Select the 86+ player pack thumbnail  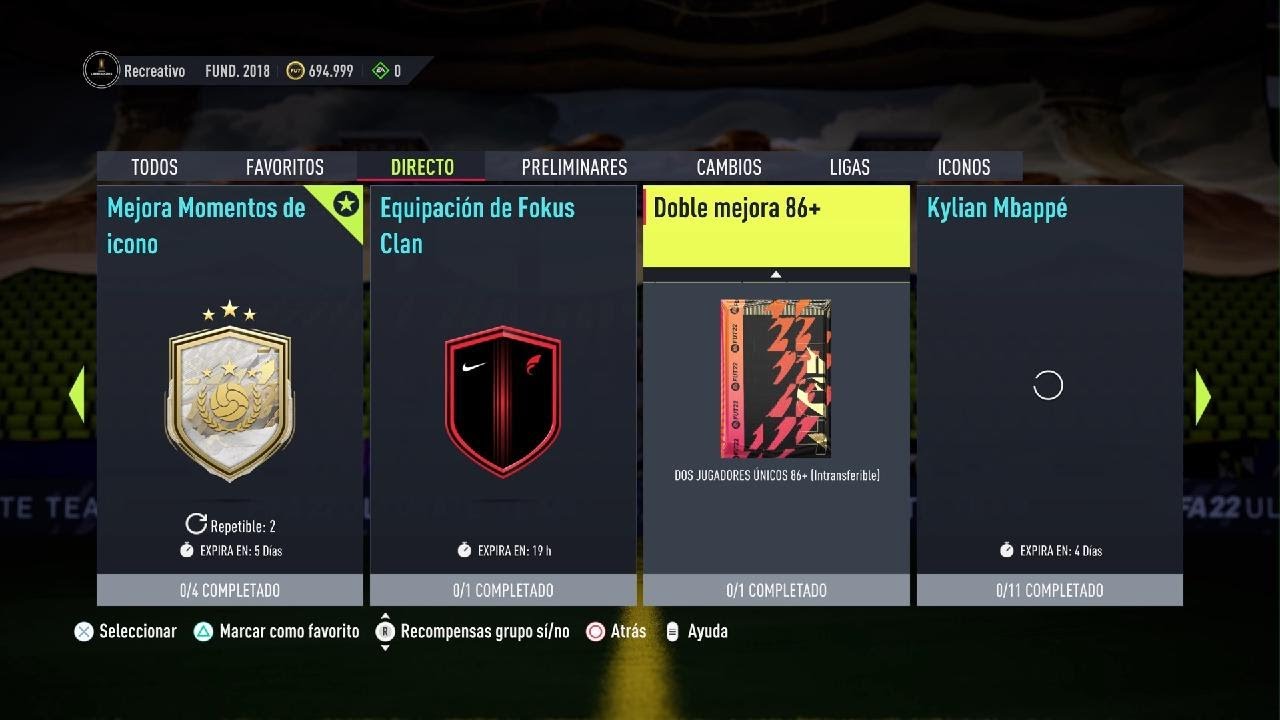776,378
